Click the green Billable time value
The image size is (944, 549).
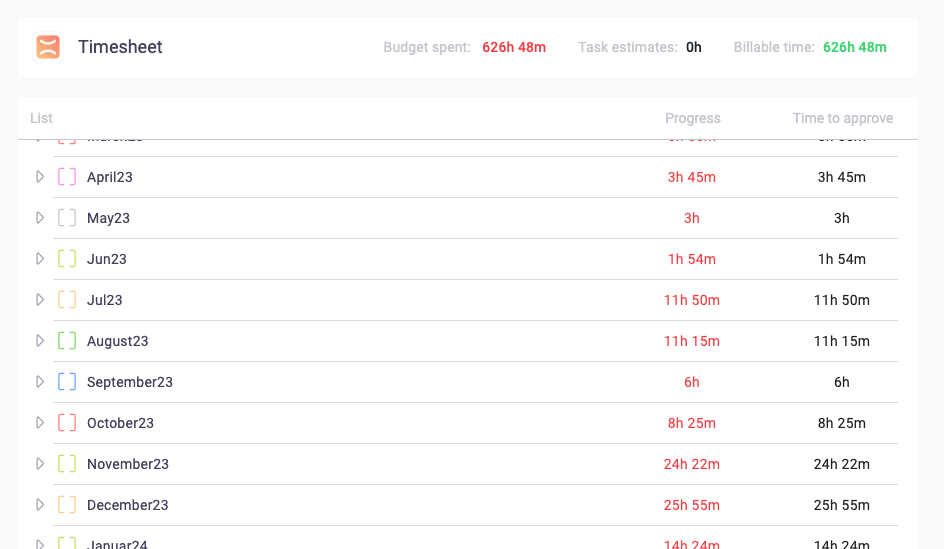854,47
